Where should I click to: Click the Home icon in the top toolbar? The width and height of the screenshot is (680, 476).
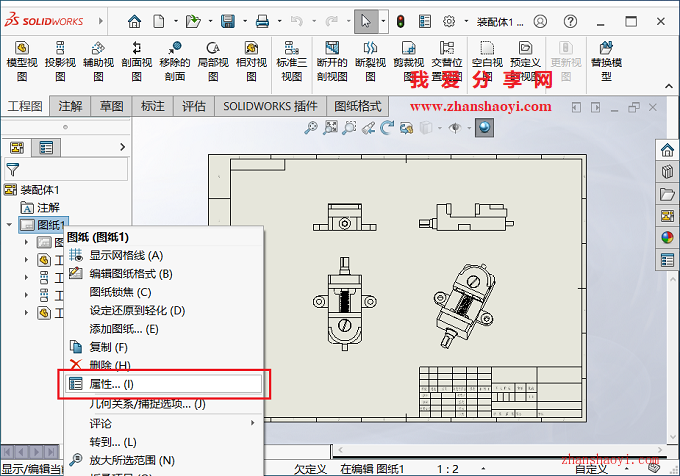[134, 21]
